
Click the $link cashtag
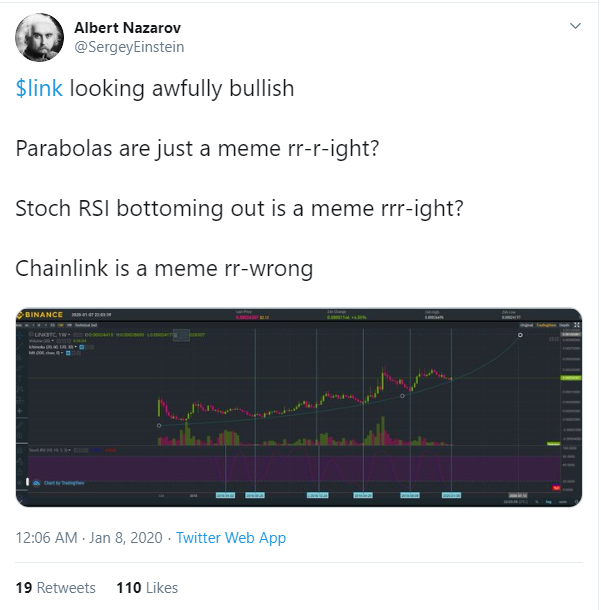(39, 88)
